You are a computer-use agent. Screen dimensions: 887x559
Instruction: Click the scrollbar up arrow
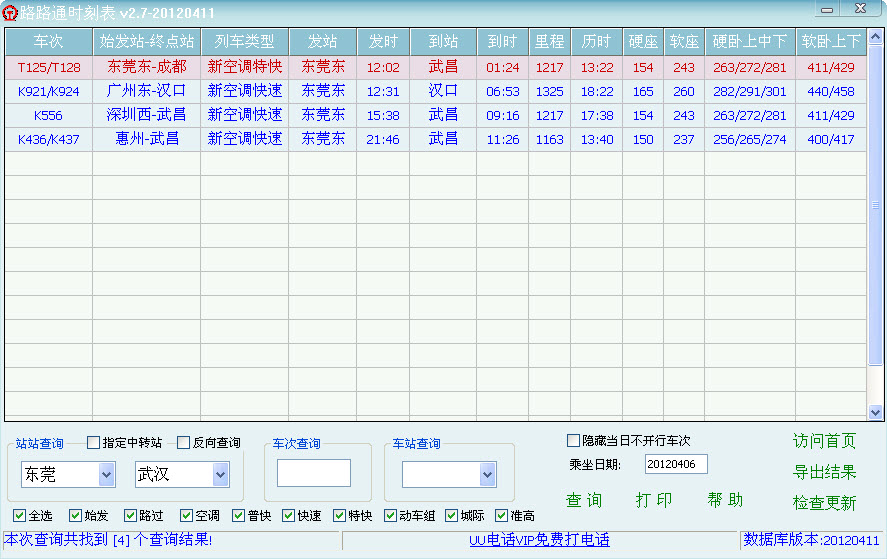pos(875,37)
